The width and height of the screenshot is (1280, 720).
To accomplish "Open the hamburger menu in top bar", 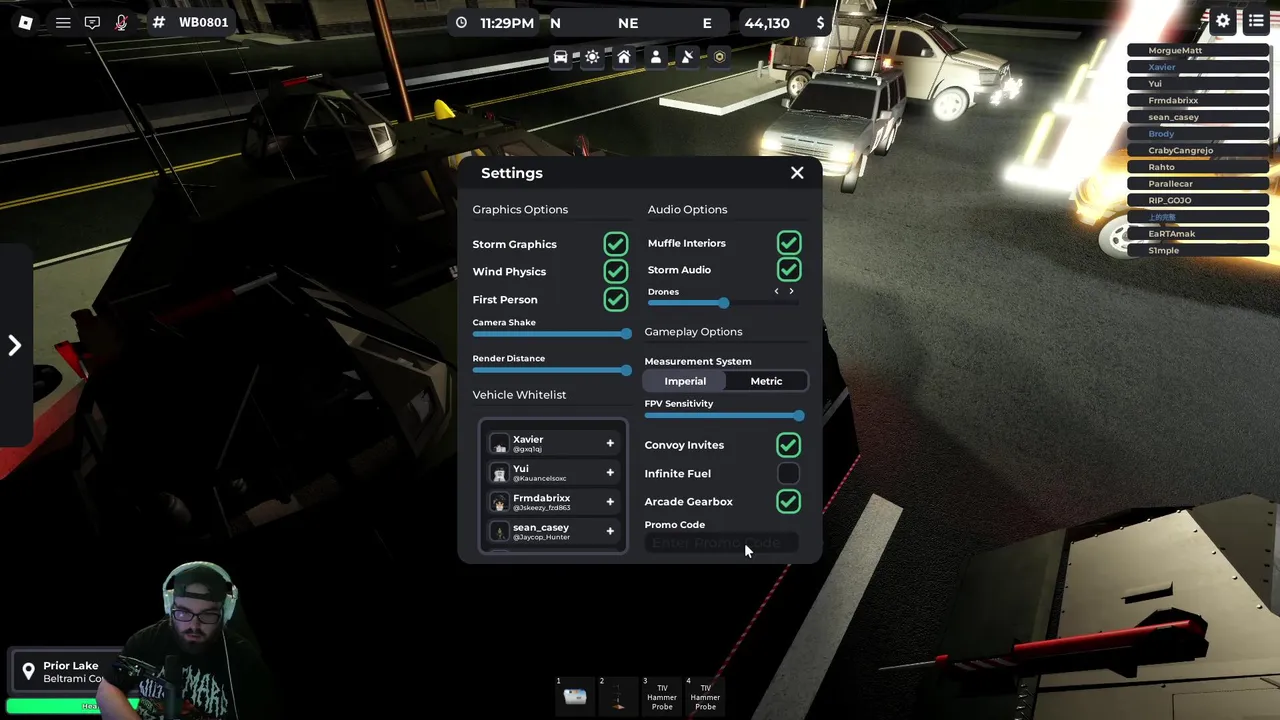I will click(x=63, y=22).
